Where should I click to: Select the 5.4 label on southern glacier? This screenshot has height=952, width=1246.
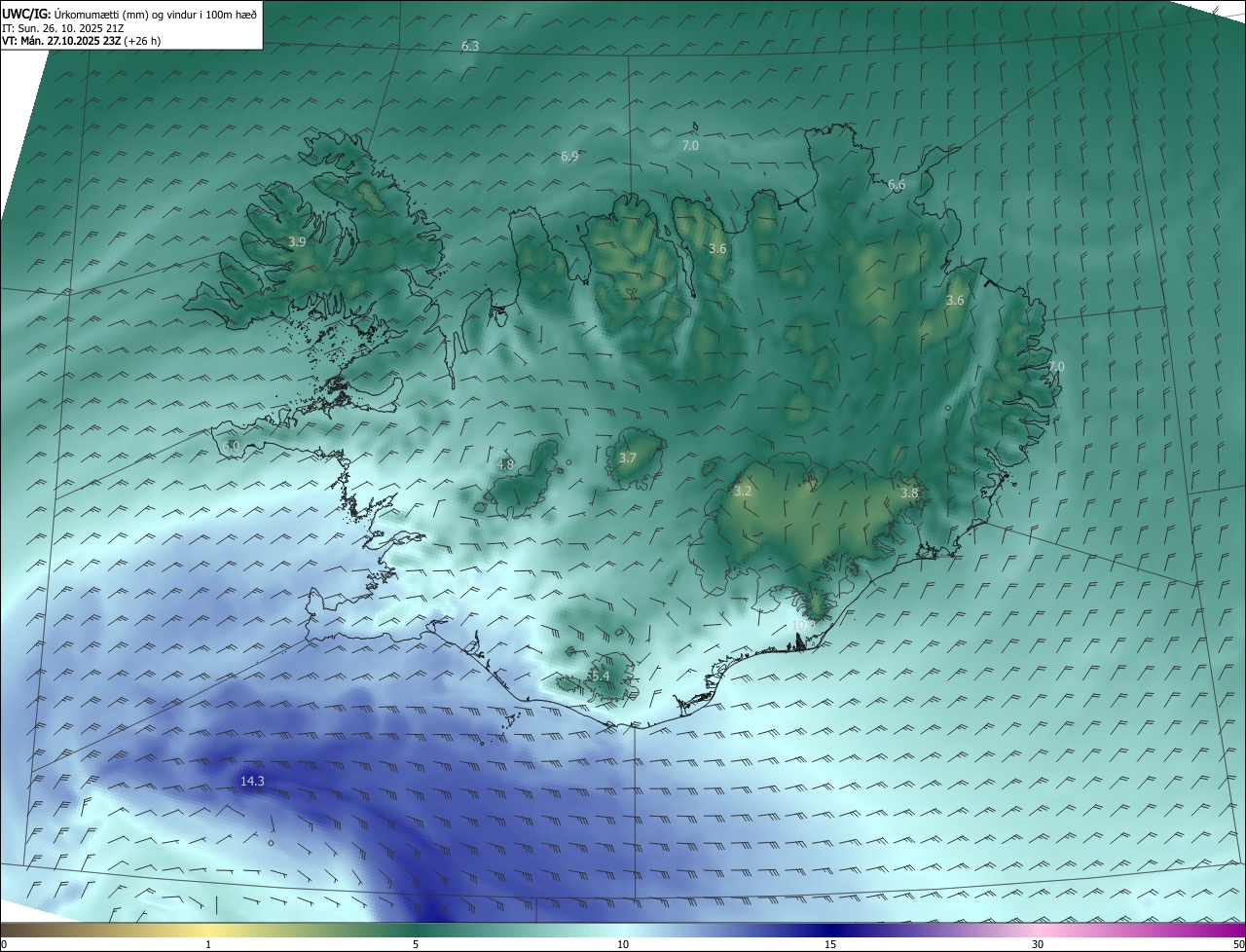[600, 676]
